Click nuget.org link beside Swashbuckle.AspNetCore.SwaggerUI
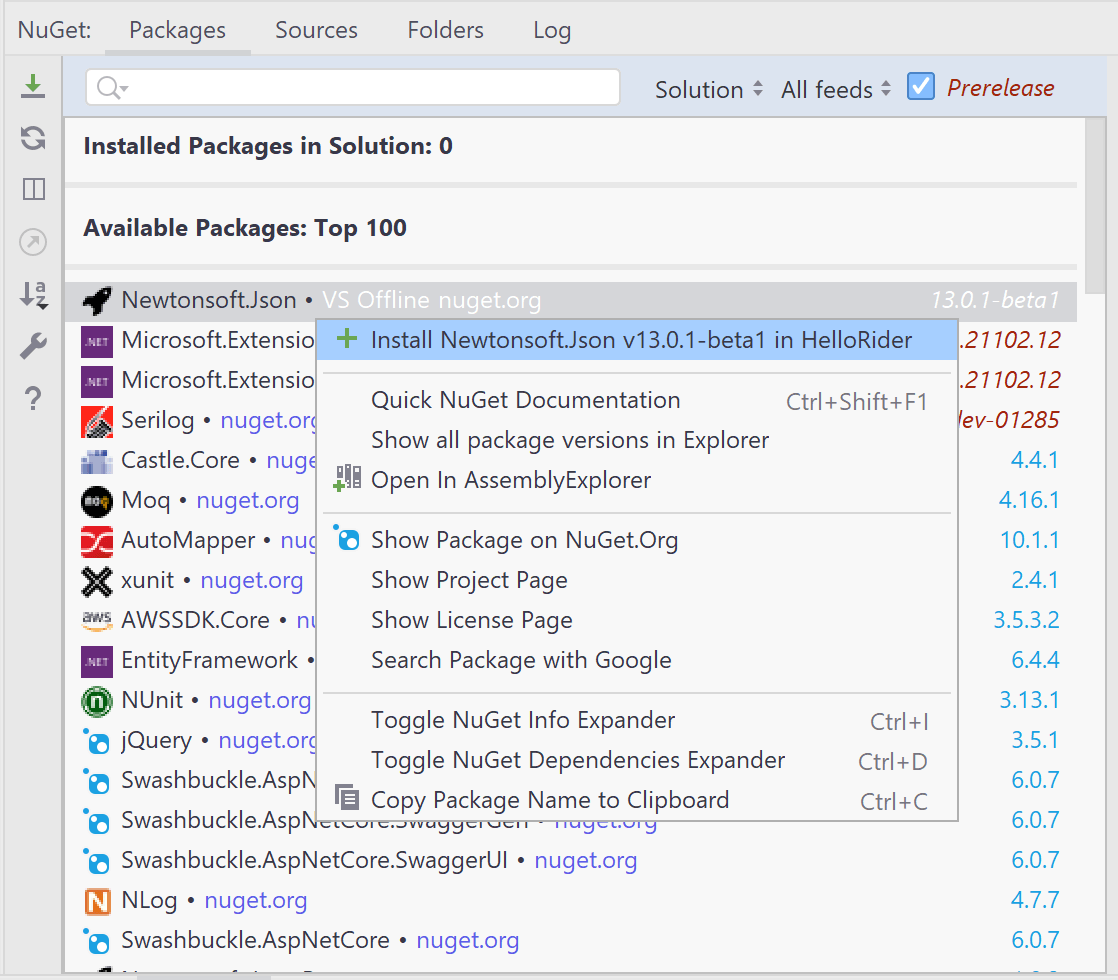Screen dimensions: 1118x980 [x=585, y=860]
